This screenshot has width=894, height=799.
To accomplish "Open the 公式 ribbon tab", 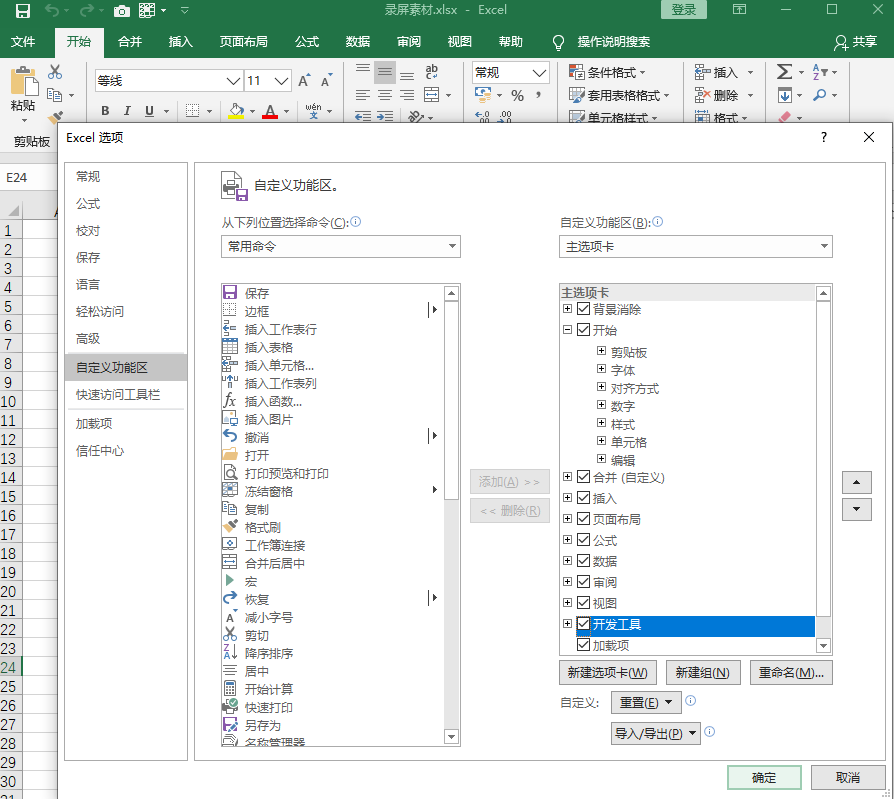I will pyautogui.click(x=307, y=42).
